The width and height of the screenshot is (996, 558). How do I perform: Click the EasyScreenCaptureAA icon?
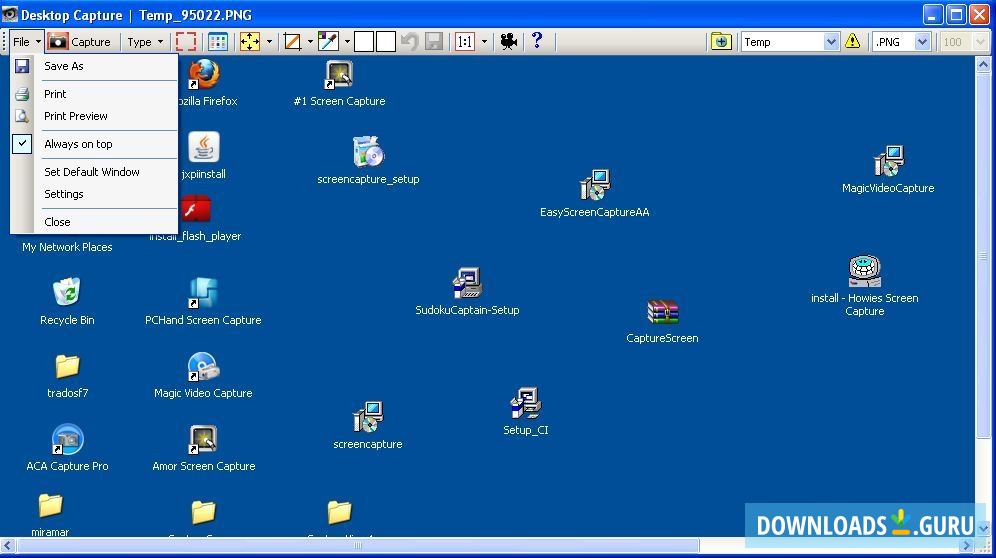click(x=595, y=185)
